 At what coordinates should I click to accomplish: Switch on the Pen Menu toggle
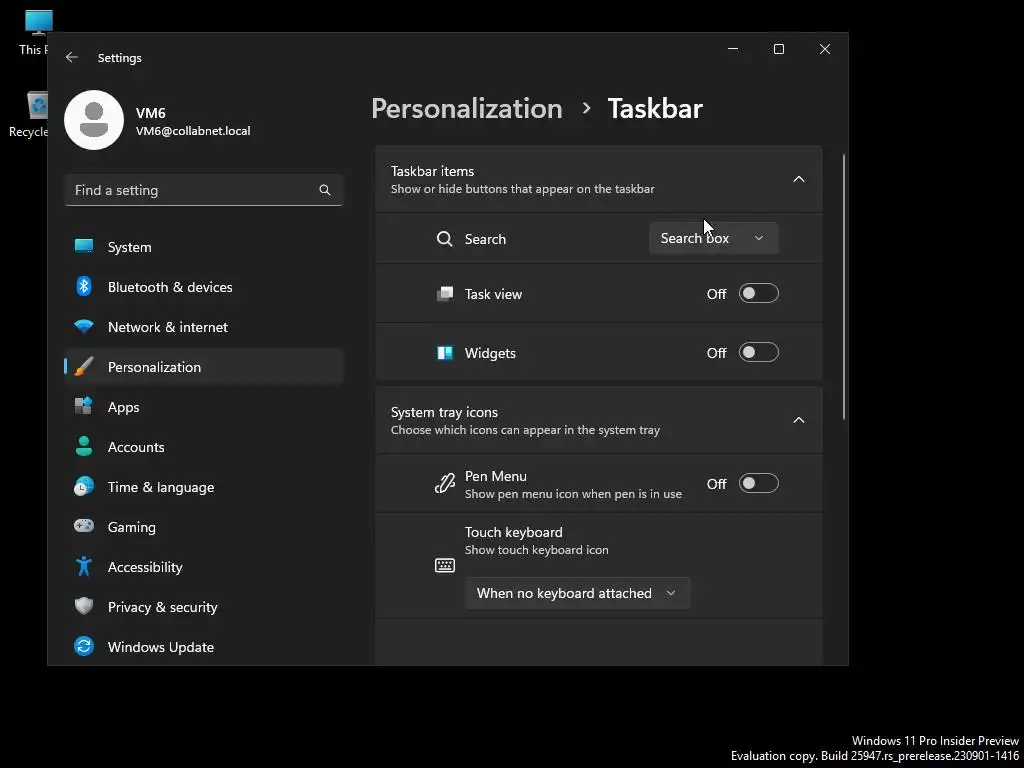[758, 484]
